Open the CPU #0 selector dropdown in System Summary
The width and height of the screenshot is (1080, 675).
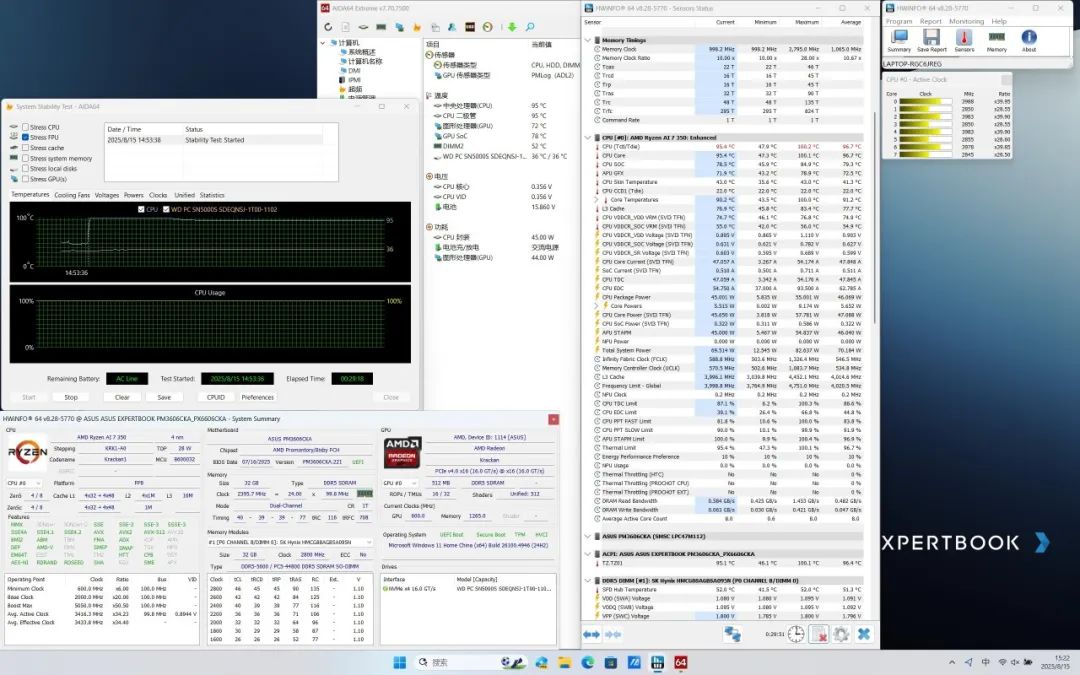click(x=24, y=483)
